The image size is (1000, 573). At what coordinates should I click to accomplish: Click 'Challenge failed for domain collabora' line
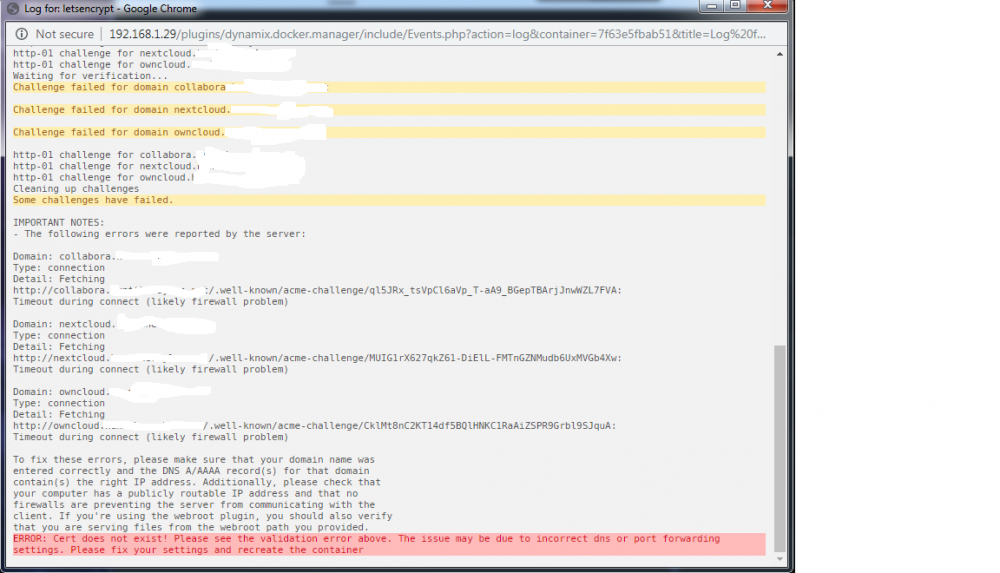(388, 87)
